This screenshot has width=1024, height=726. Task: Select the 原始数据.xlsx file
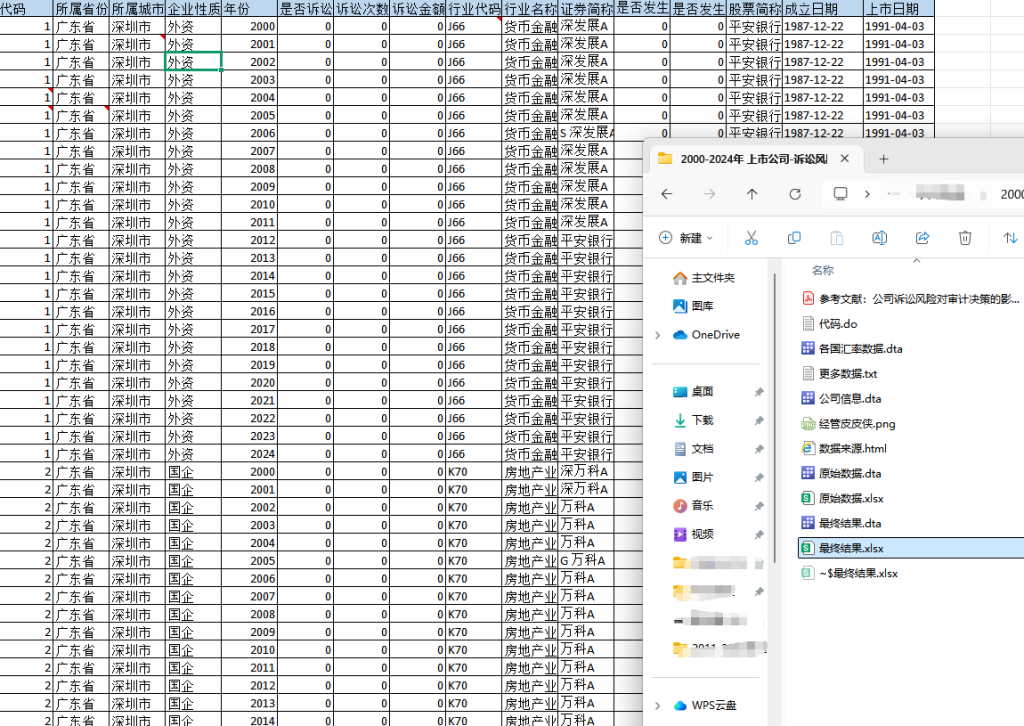(850, 498)
